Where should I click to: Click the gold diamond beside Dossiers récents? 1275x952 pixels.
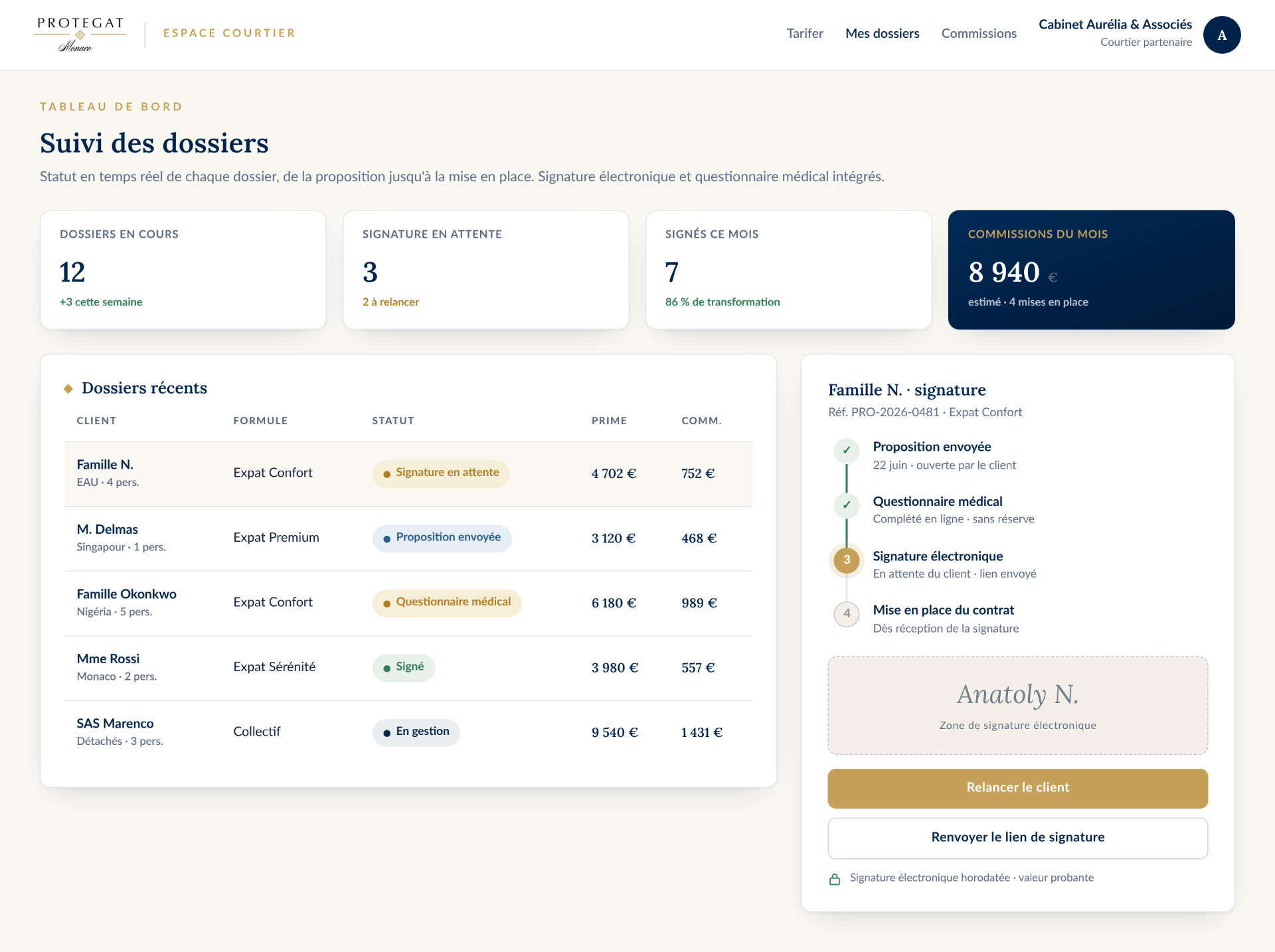click(68, 388)
